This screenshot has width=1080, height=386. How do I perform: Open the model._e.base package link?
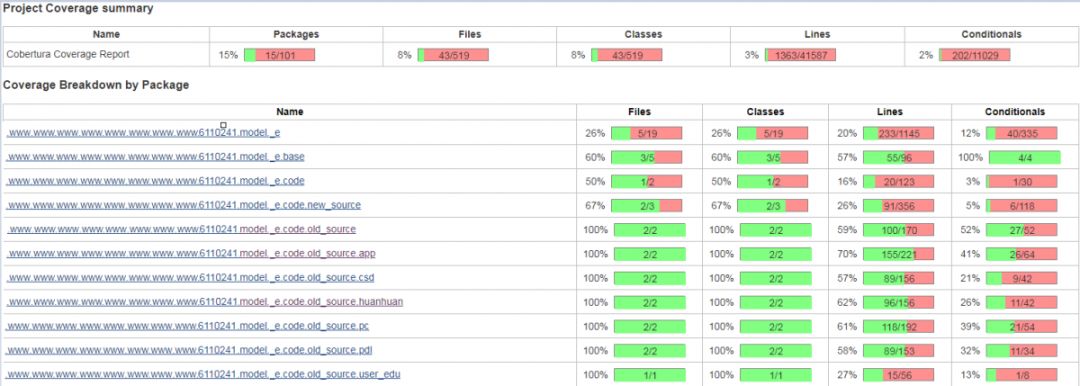pos(155,157)
